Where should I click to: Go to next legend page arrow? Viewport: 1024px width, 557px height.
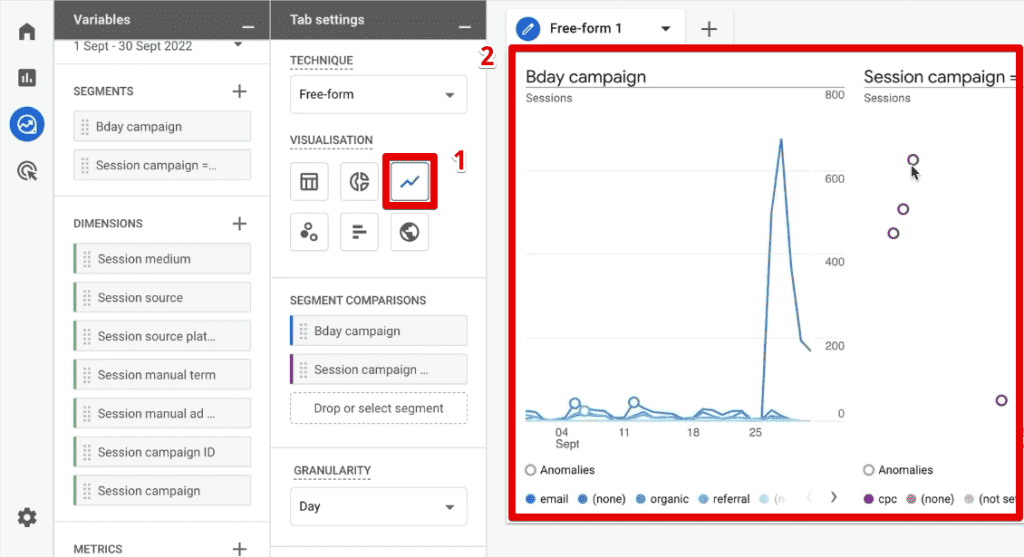(833, 498)
